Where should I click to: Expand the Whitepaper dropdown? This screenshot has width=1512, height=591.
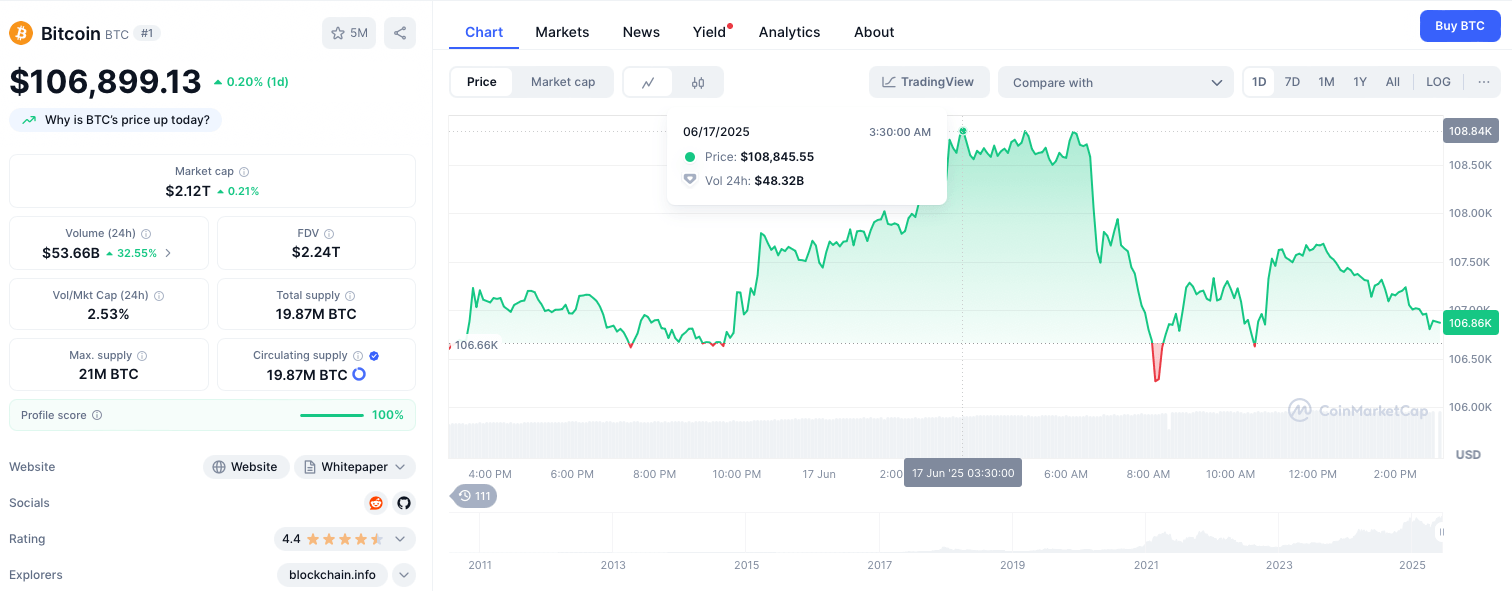tap(355, 467)
